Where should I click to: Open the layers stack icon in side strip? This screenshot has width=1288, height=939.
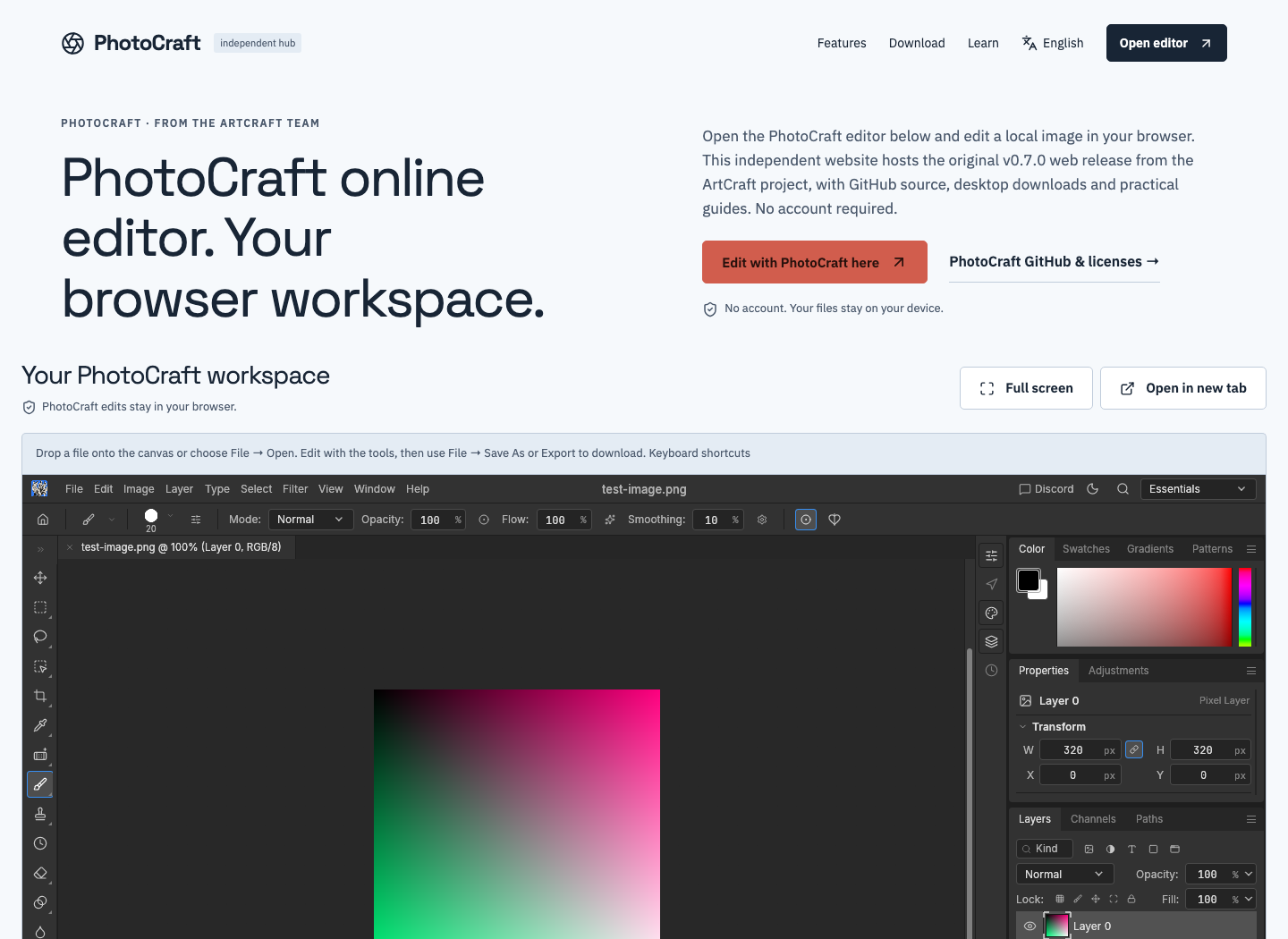tap(991, 641)
